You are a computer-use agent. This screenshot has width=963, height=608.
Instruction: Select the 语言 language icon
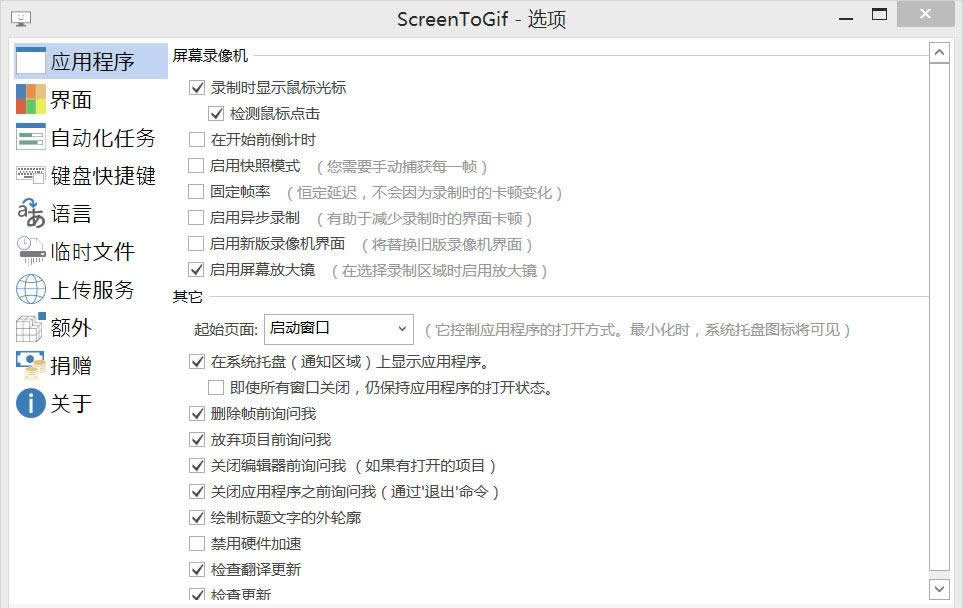[31, 213]
